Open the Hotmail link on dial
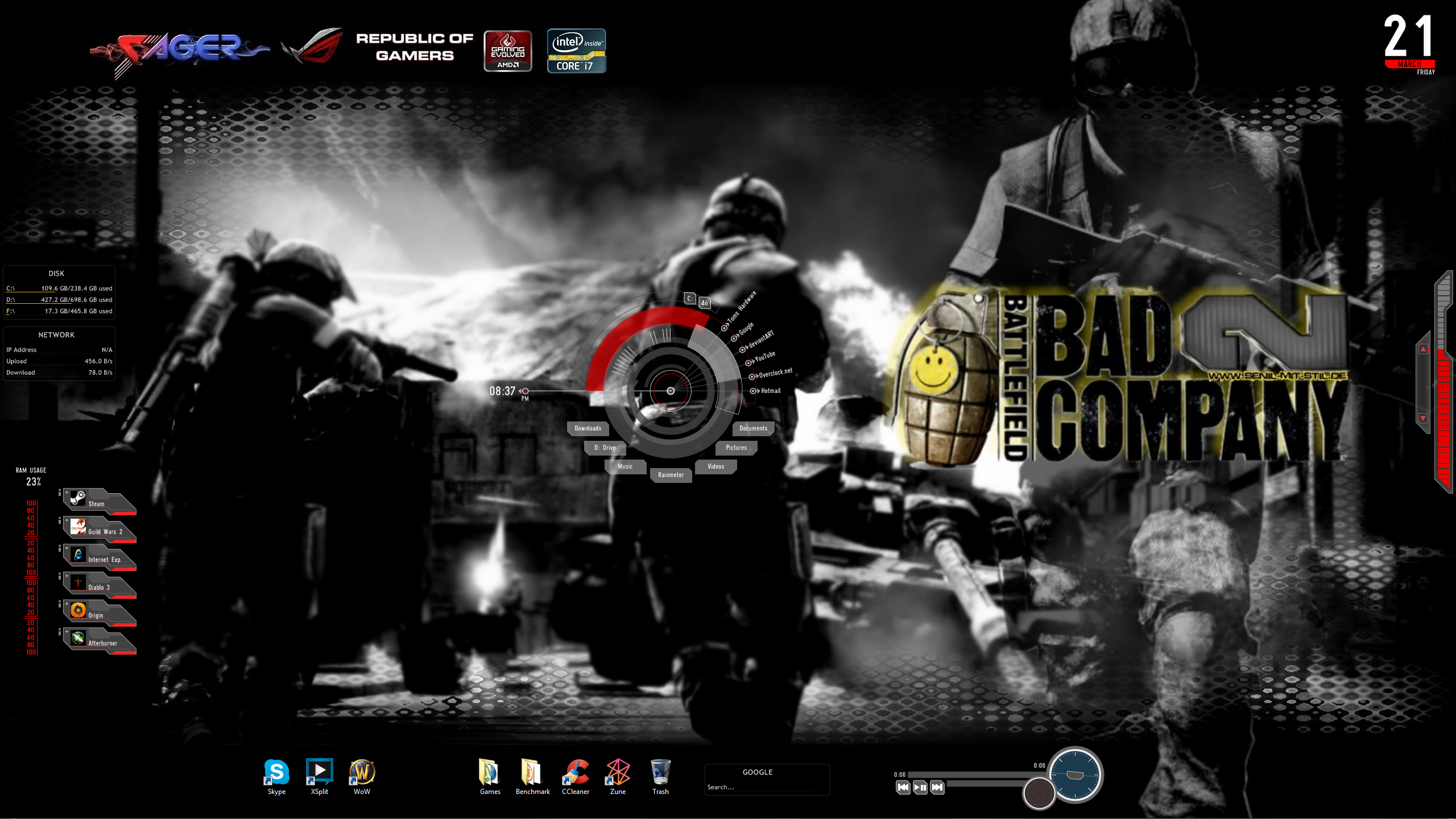This screenshot has height=819, width=1456. pos(770,391)
